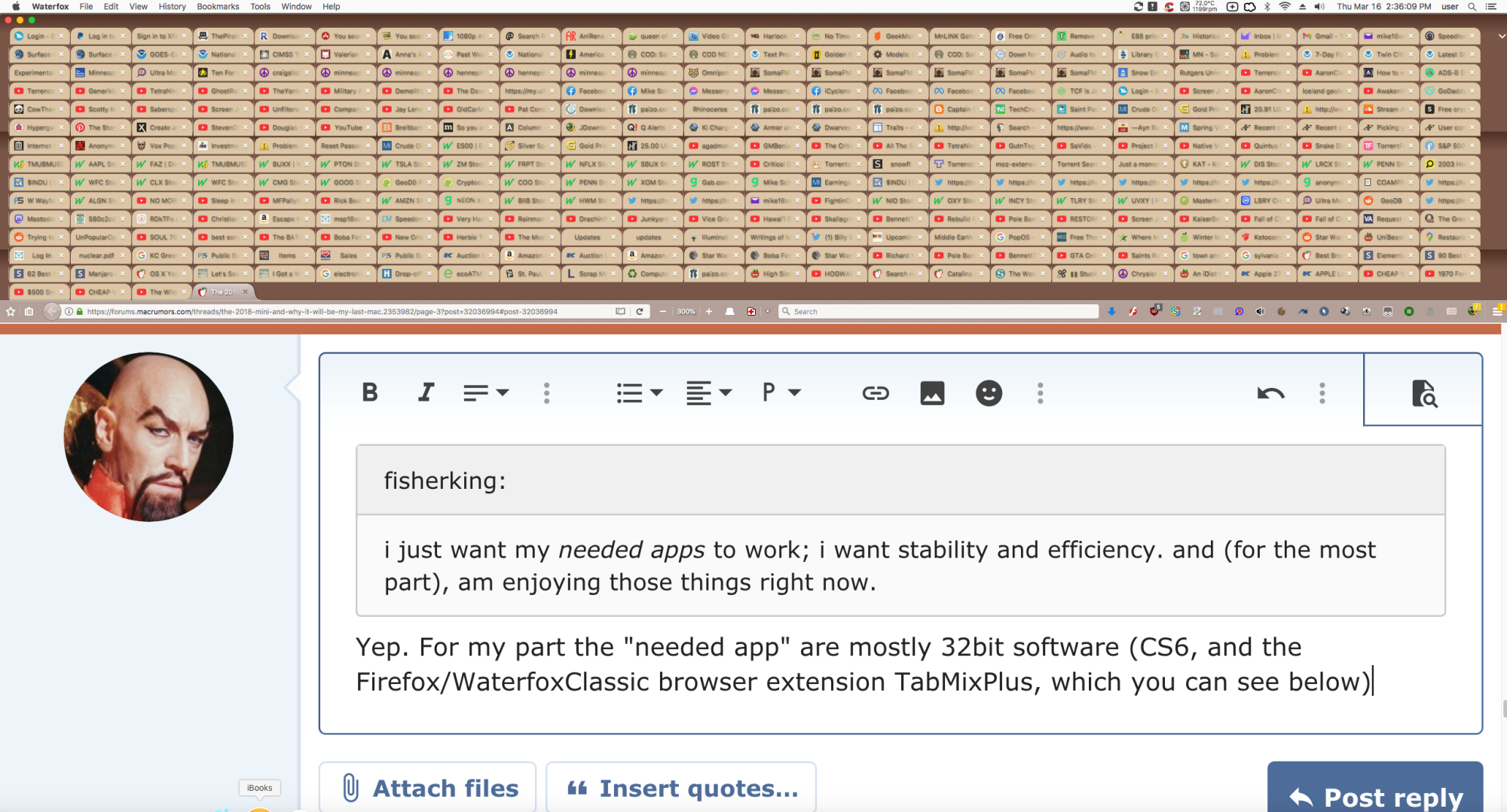Image resolution: width=1507 pixels, height=812 pixels.
Task: Switch to the nuclear.pdf tab
Action: 100,255
